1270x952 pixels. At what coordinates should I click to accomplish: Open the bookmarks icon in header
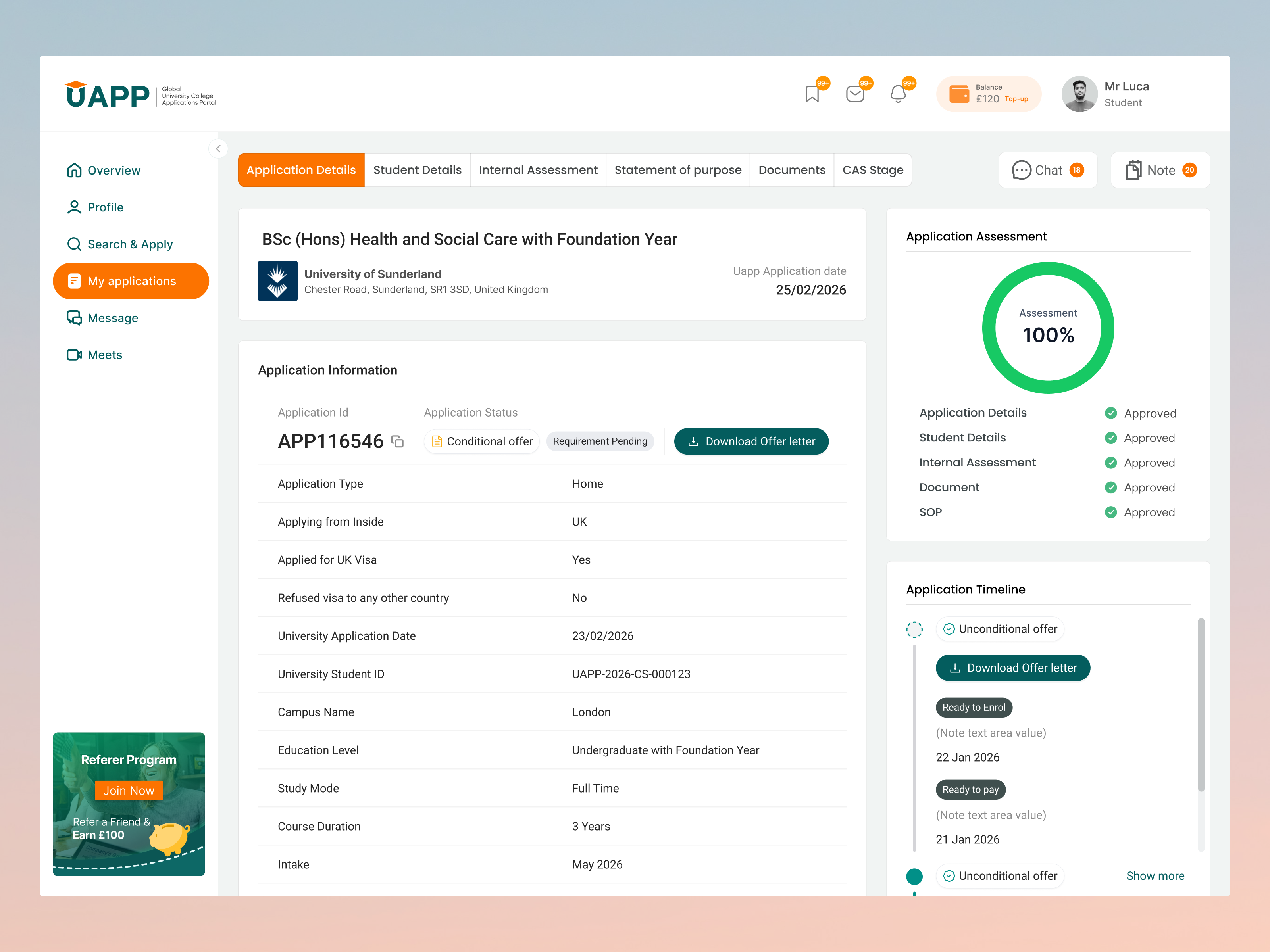point(812,94)
